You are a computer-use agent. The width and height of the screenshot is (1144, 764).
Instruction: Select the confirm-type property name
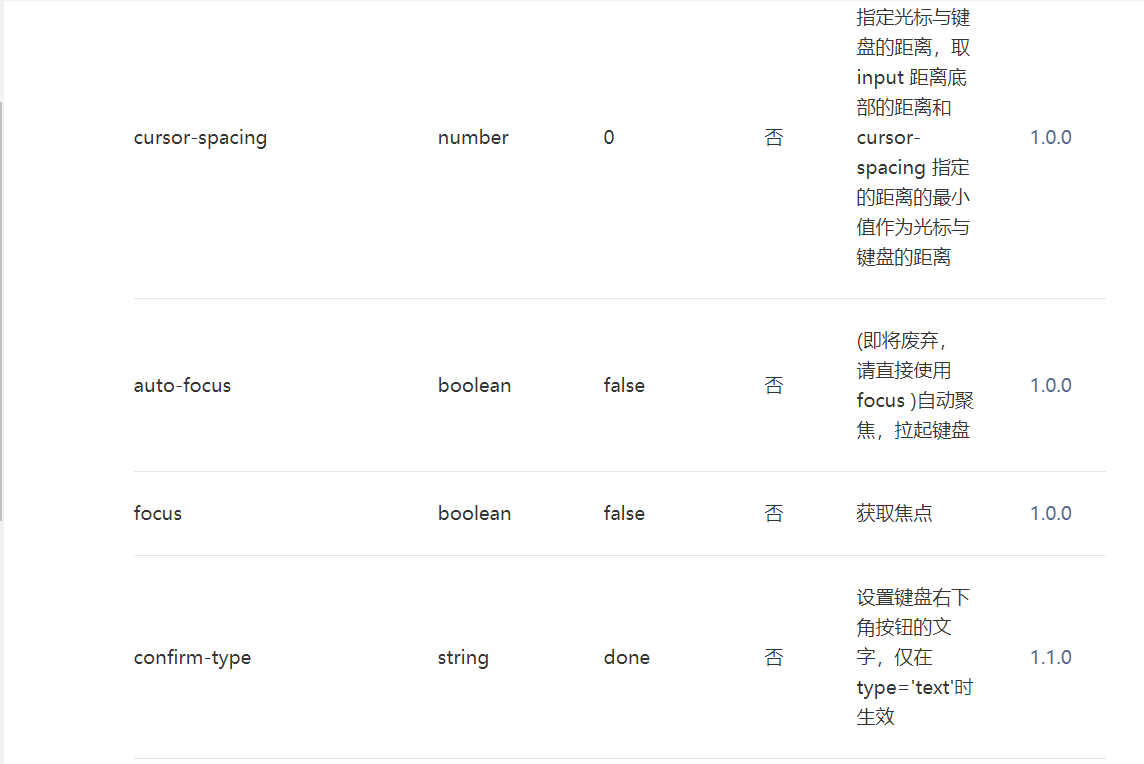click(x=192, y=657)
